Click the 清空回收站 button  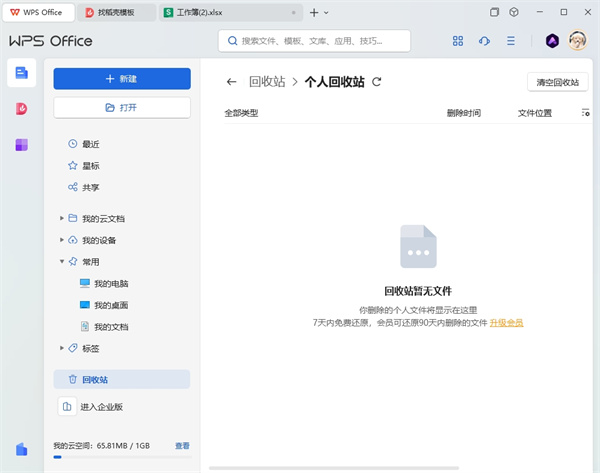click(558, 82)
